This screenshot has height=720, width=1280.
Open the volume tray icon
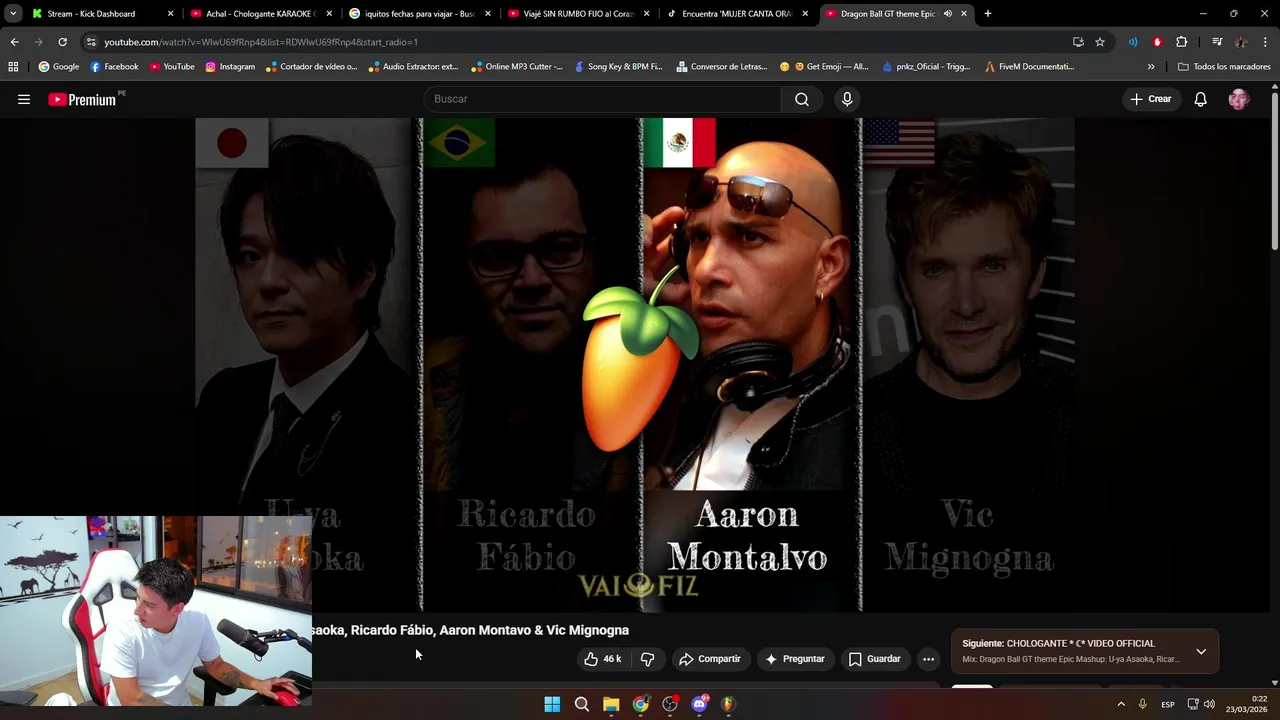pos(1209,704)
